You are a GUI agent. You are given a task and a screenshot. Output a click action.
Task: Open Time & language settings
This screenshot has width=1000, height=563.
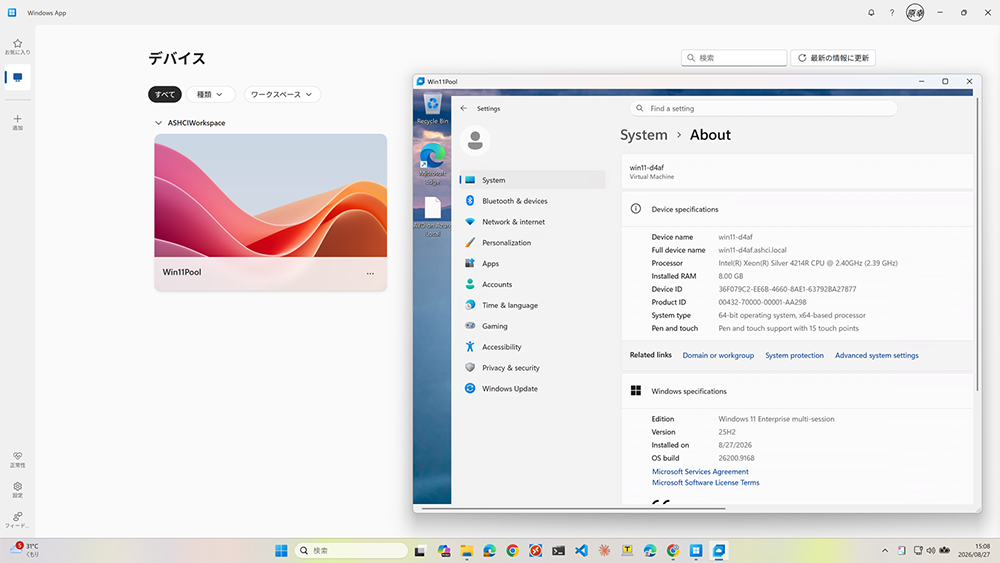click(532, 305)
